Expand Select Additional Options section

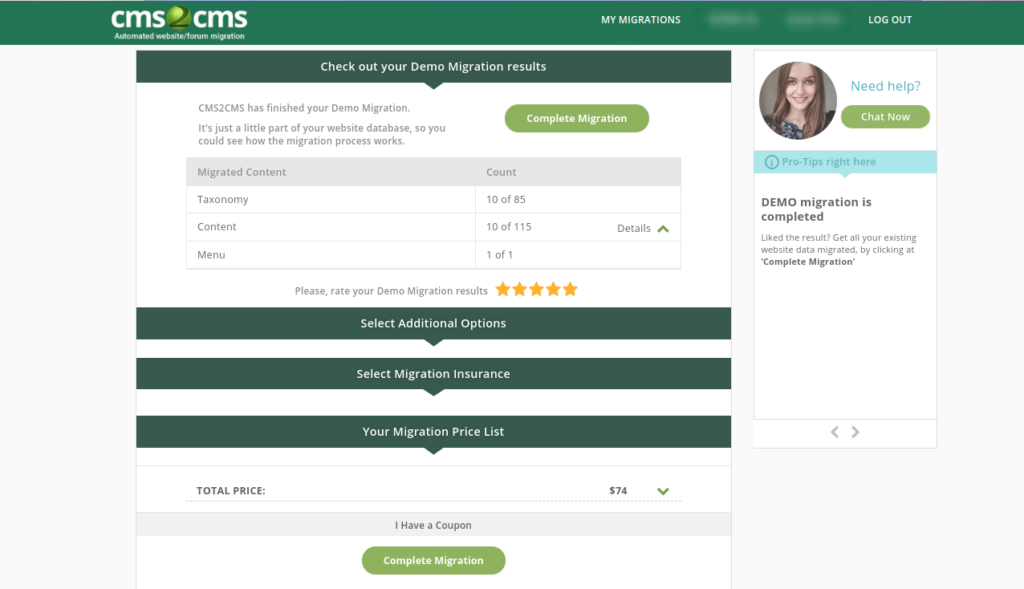click(434, 323)
